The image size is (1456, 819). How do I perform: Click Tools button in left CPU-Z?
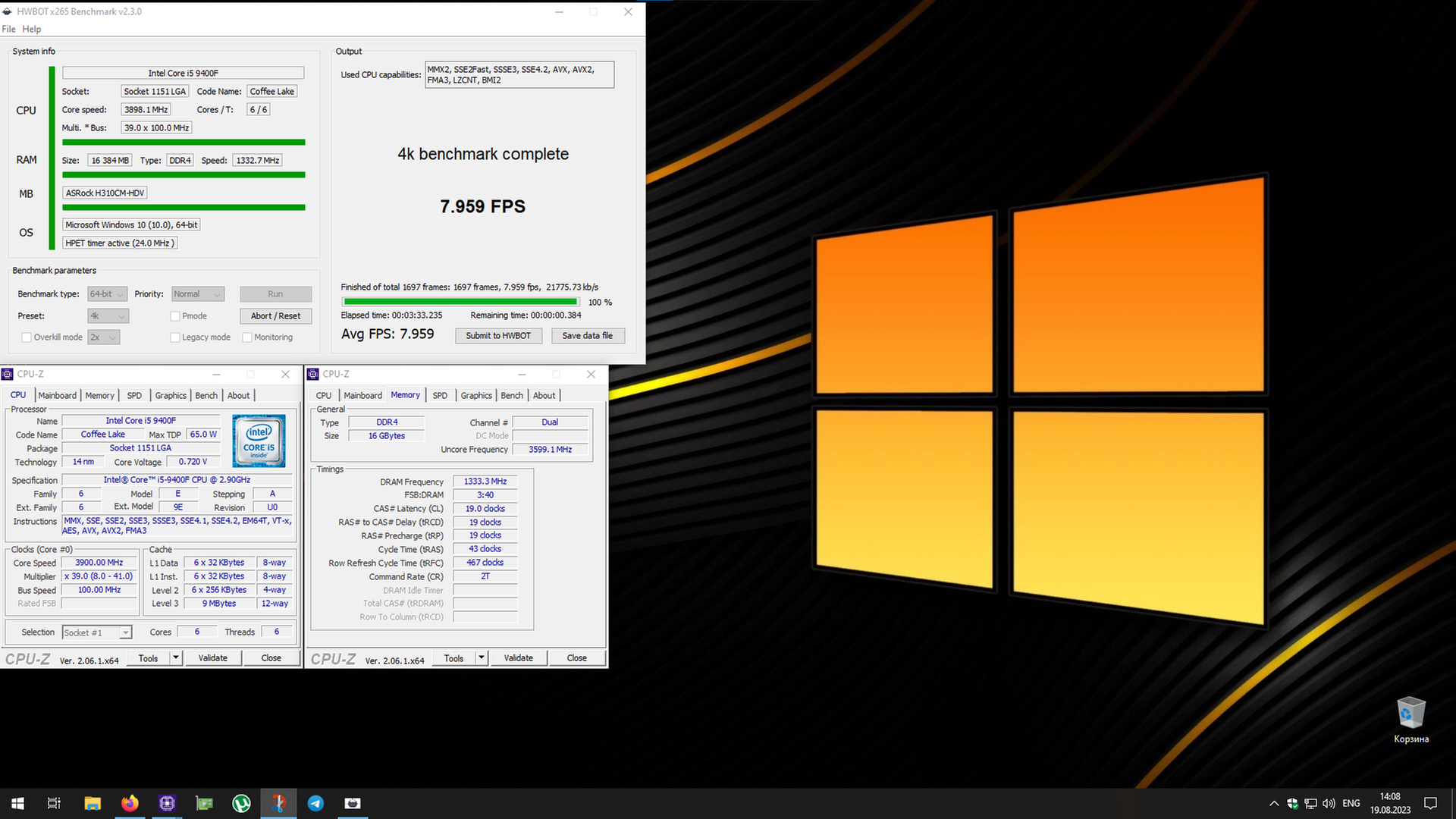(149, 658)
